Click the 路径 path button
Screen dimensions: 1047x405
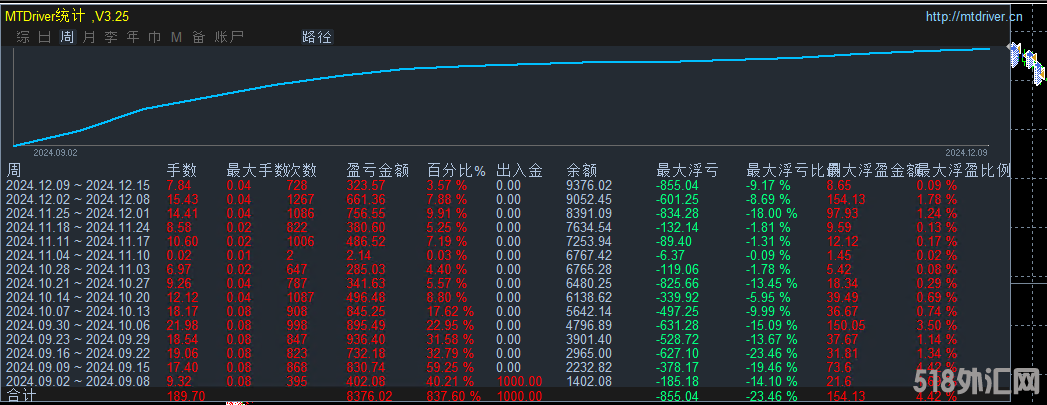317,37
